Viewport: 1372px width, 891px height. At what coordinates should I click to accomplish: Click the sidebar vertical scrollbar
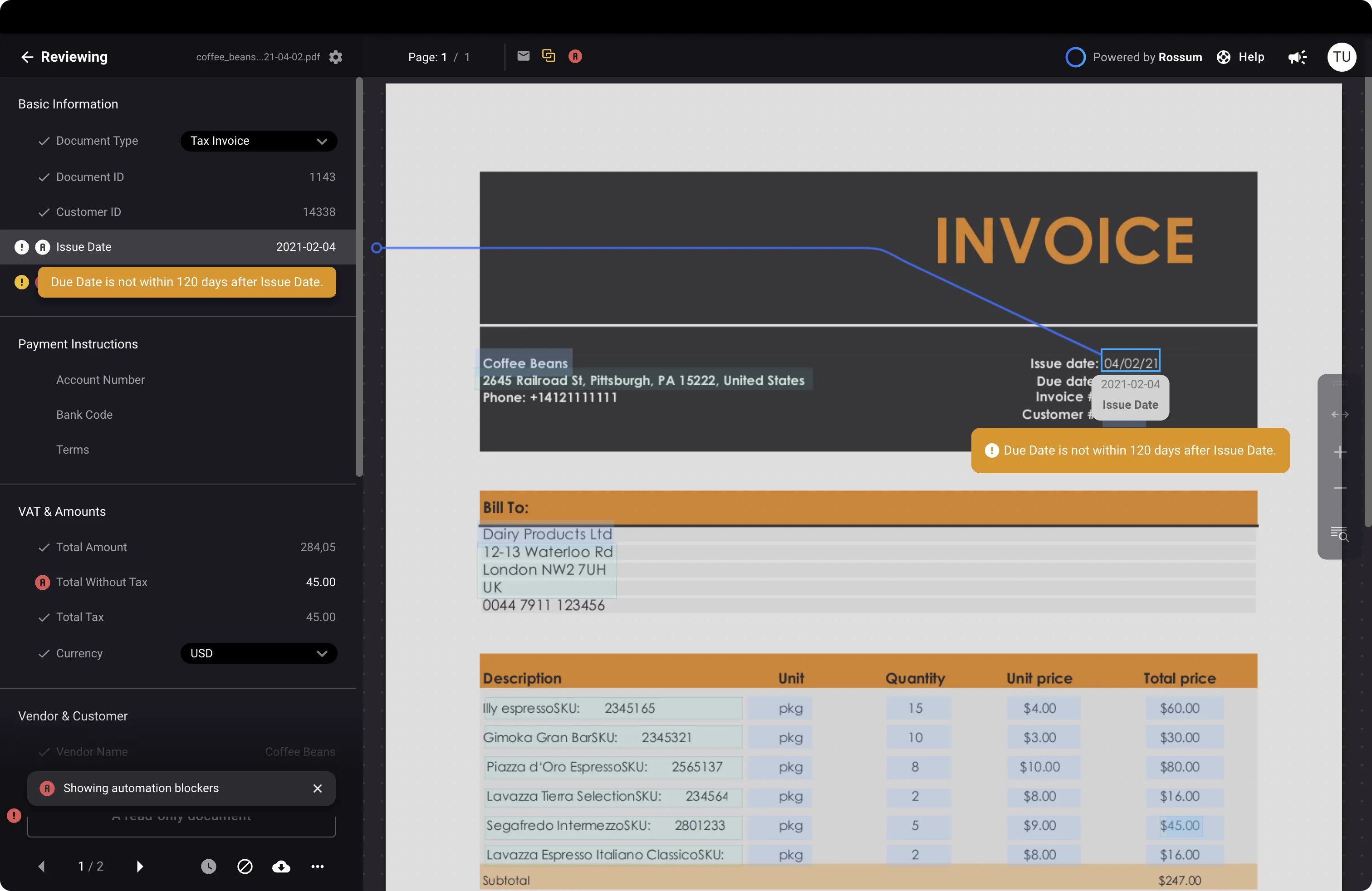(x=359, y=278)
